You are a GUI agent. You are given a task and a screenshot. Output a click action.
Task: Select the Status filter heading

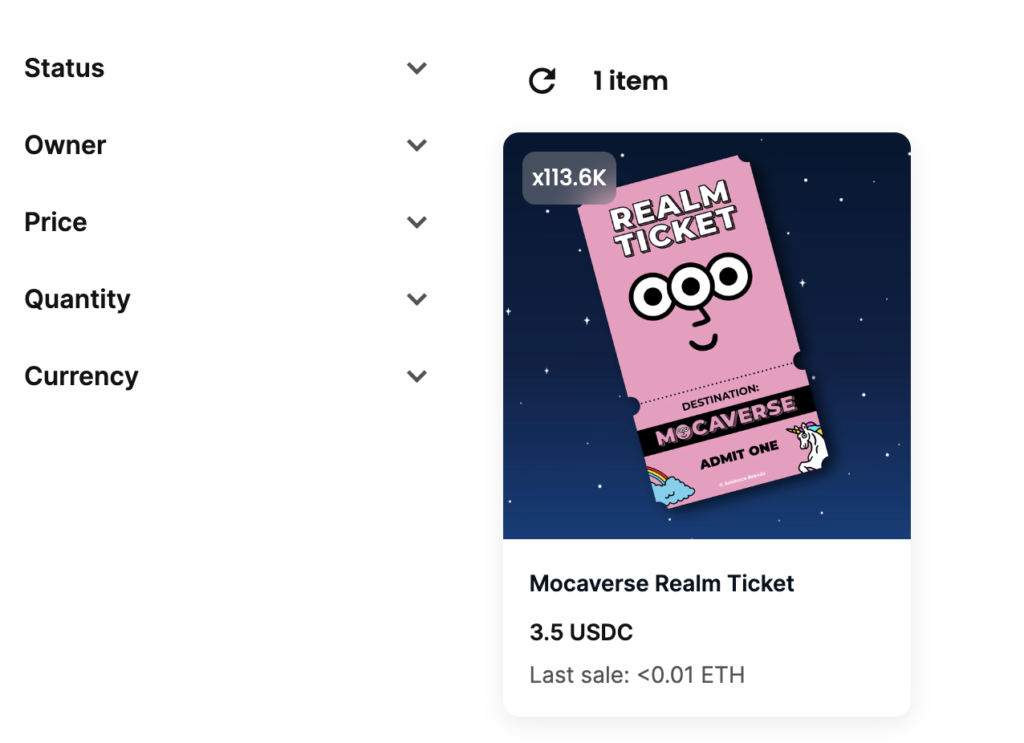coord(64,68)
